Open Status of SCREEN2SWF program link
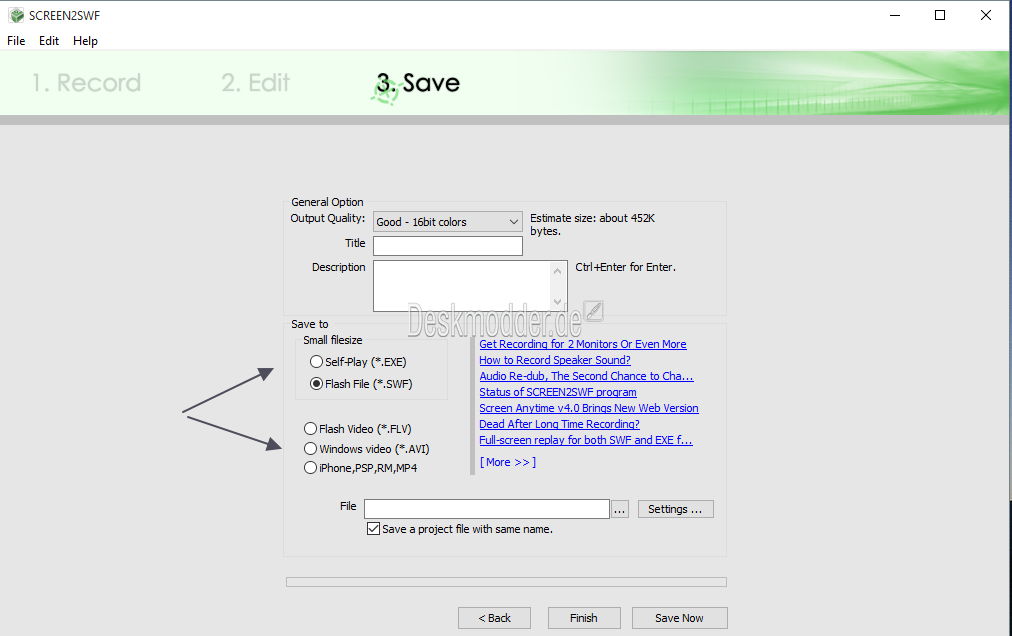The height and width of the screenshot is (636, 1012). pyautogui.click(x=558, y=392)
